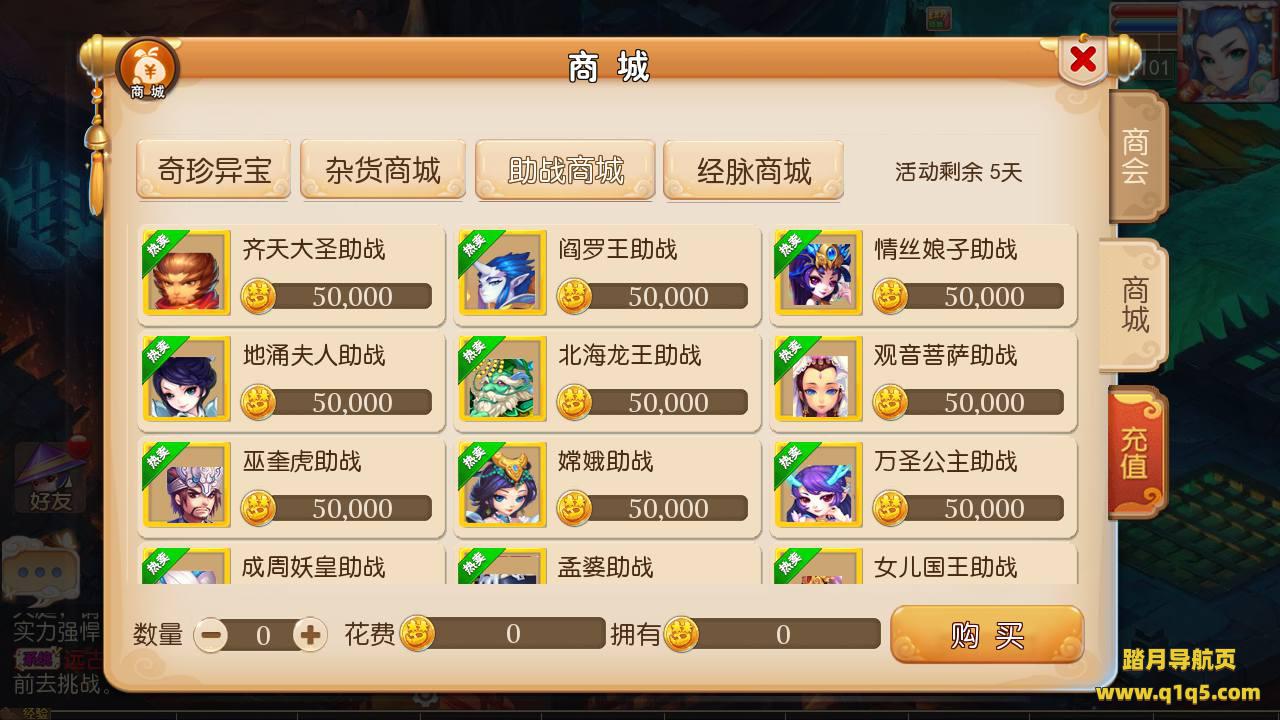The width and height of the screenshot is (1280, 720).
Task: Switch to the 奇珍异宝 tab
Action: pyautogui.click(x=214, y=170)
